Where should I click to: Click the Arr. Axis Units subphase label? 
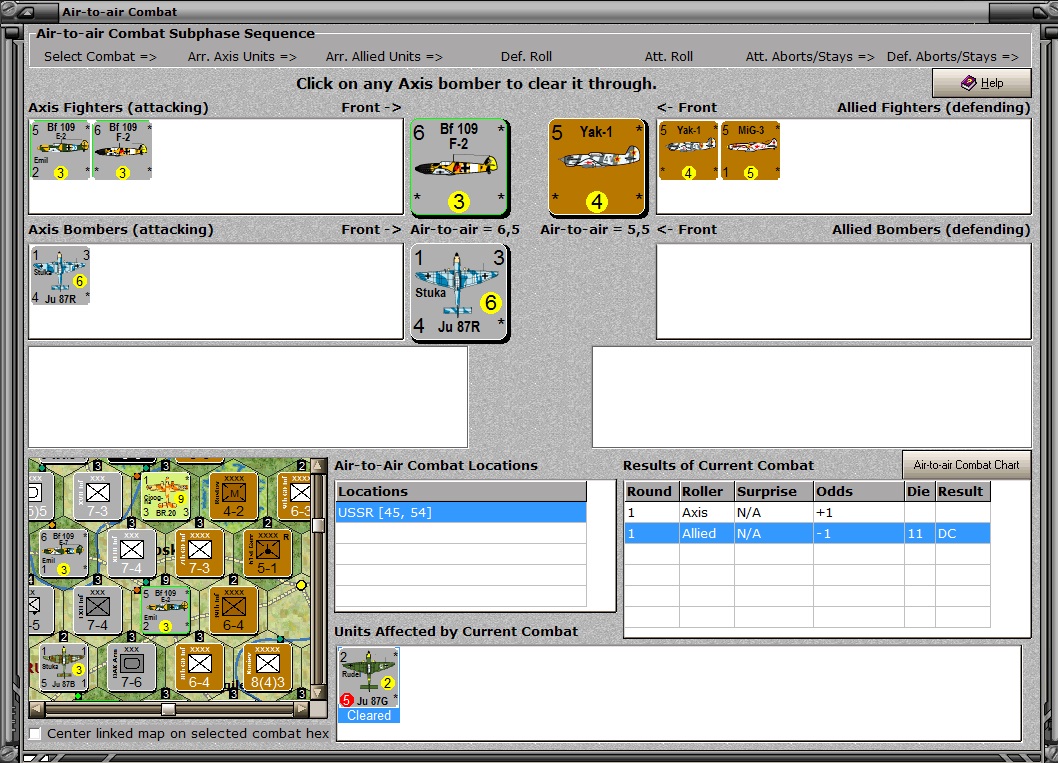point(242,57)
